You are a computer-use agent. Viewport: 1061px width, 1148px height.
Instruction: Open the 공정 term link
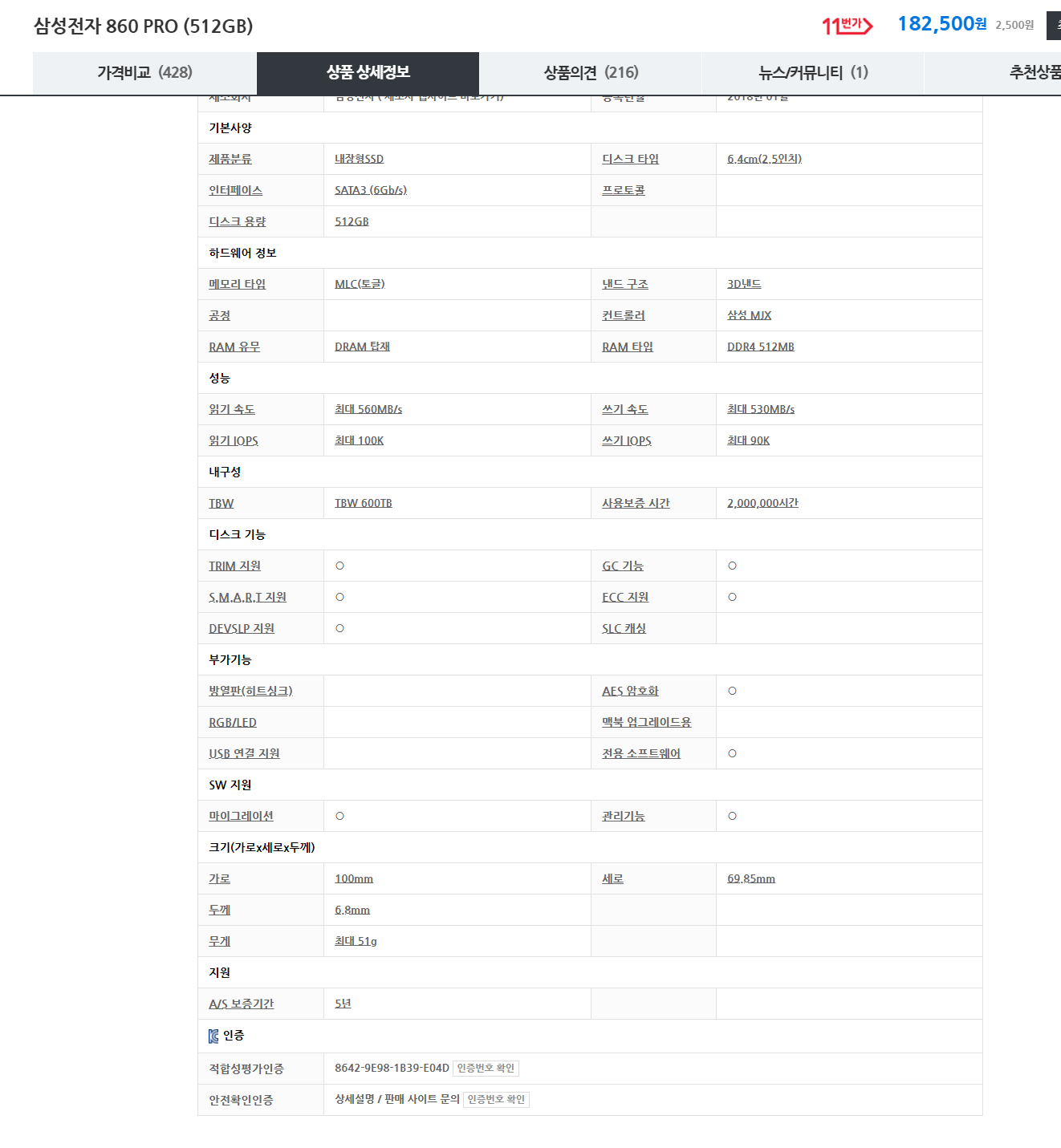pos(219,315)
